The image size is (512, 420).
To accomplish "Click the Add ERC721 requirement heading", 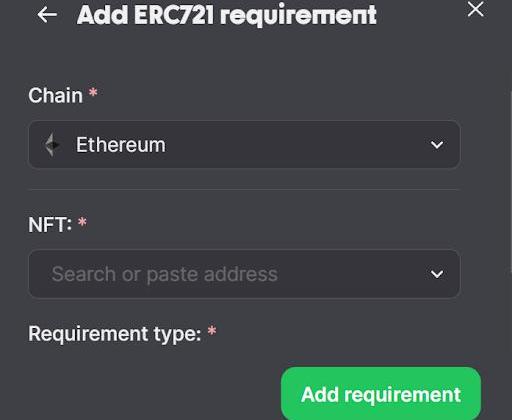I will [227, 15].
